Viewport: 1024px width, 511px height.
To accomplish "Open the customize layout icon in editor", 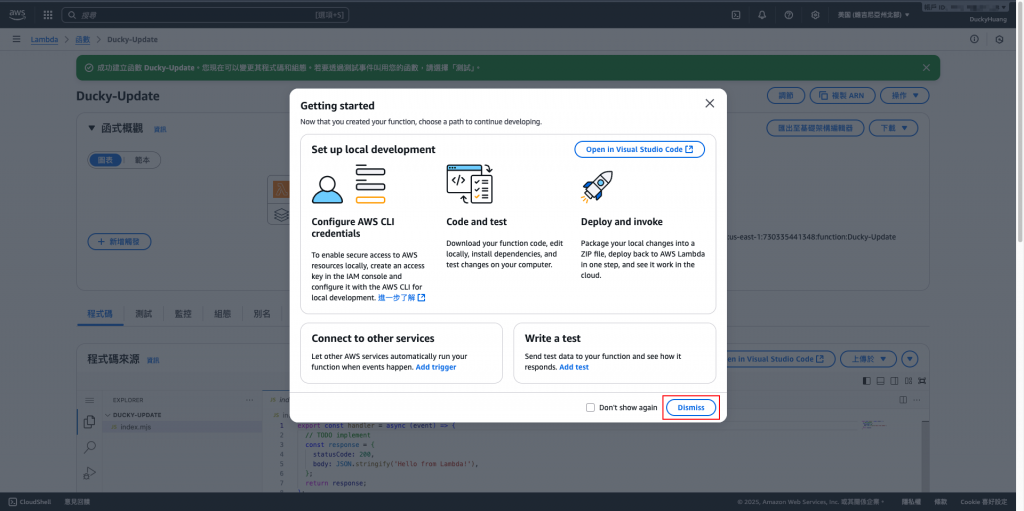I will coord(908,380).
